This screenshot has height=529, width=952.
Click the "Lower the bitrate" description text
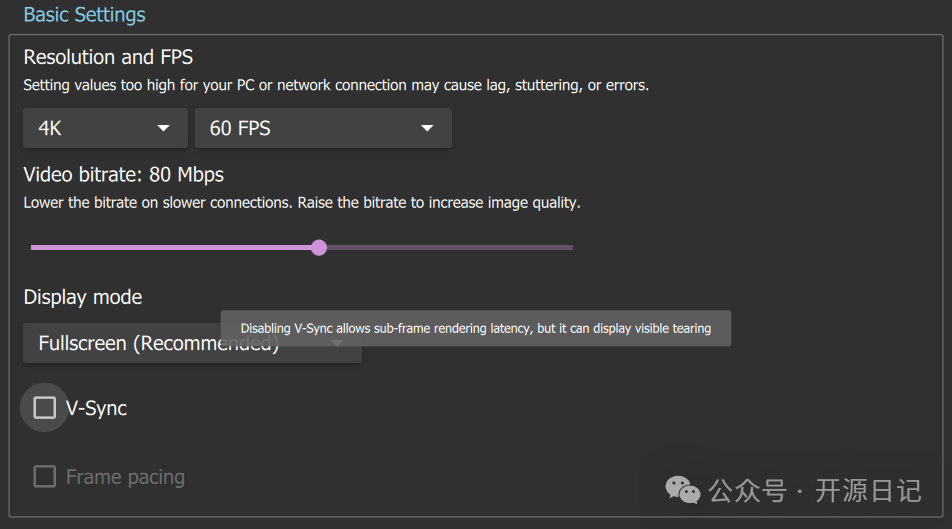(x=301, y=202)
